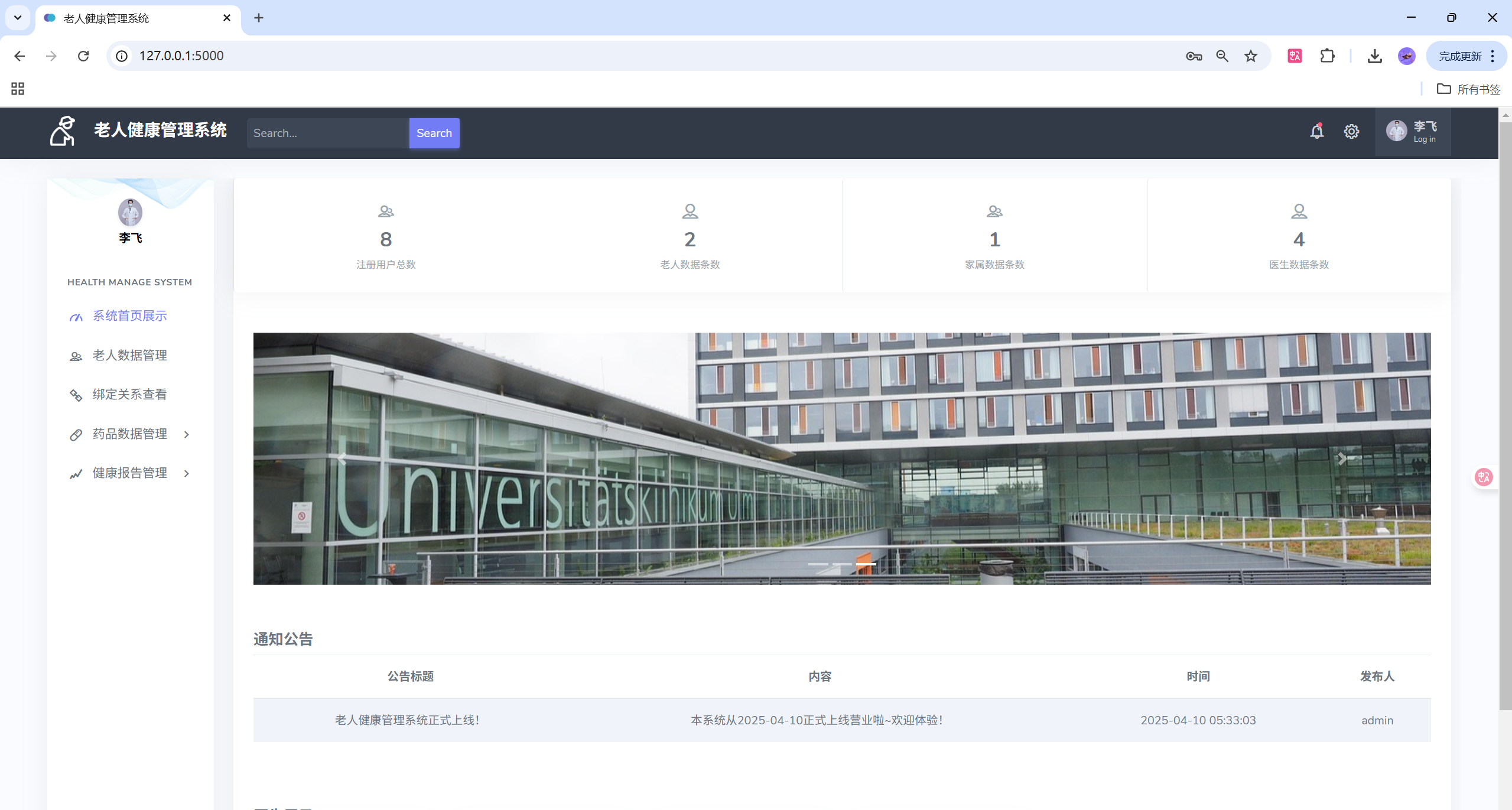
Task: Click the elder care logo icon
Action: point(63,131)
